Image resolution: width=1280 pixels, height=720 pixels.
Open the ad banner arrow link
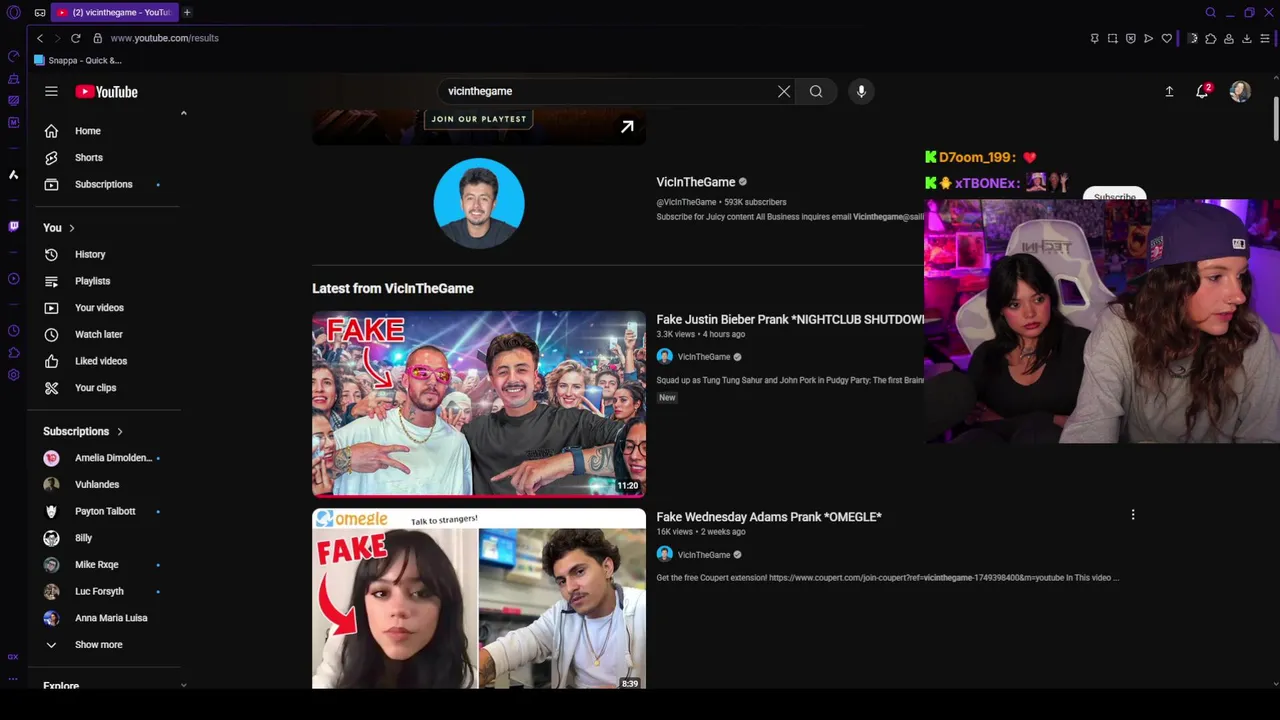627,127
